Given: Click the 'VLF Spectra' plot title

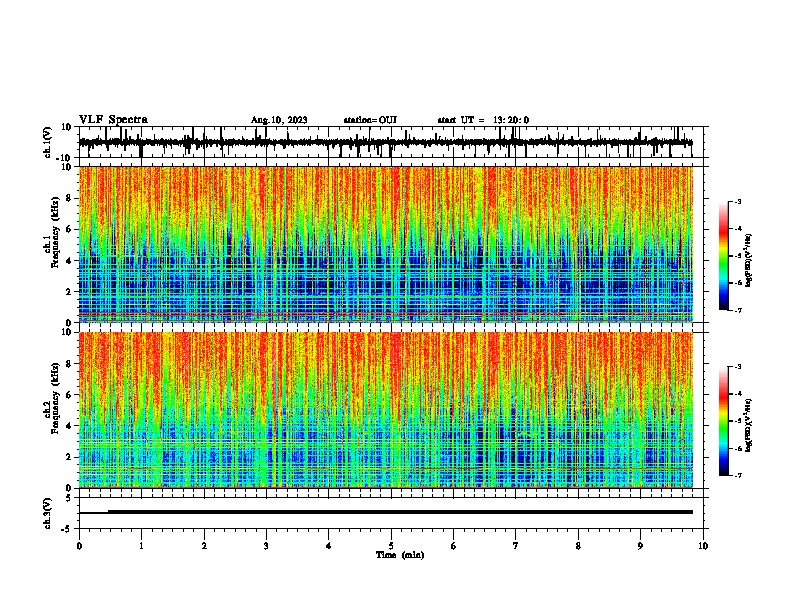Looking at the screenshot, I should (x=113, y=120).
